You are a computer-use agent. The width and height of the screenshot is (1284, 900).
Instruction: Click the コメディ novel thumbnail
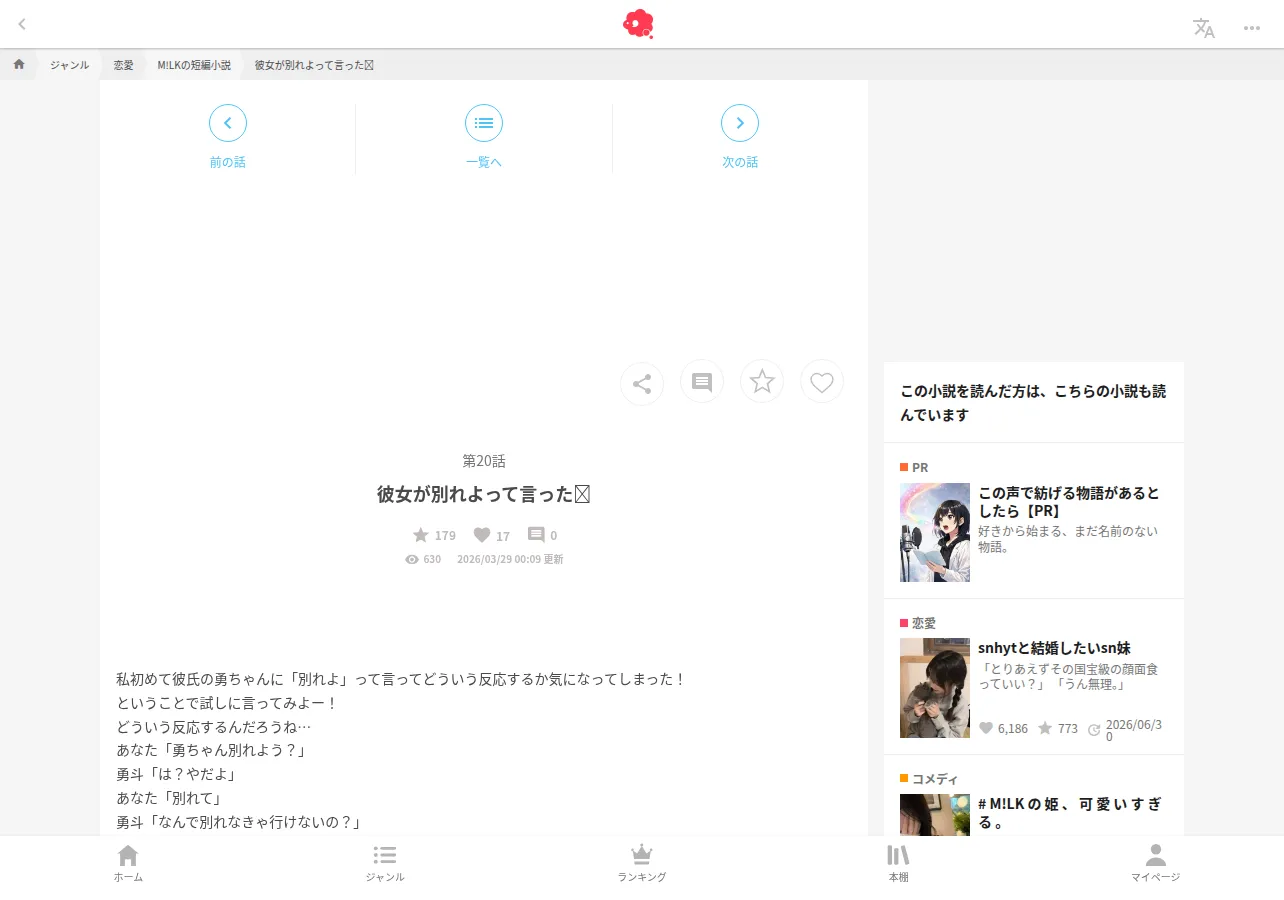[x=935, y=815]
